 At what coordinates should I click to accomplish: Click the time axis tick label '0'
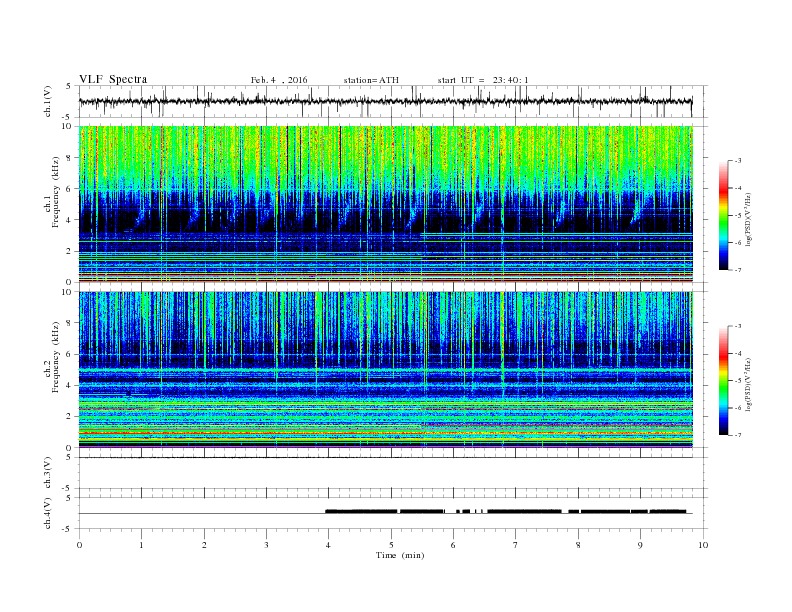[79, 545]
